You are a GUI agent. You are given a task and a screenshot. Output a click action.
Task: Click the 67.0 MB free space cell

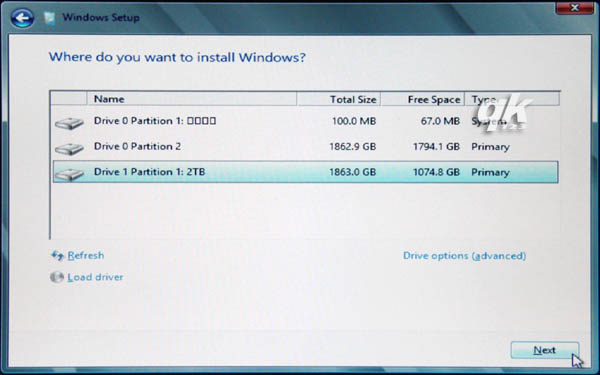[x=440, y=121]
